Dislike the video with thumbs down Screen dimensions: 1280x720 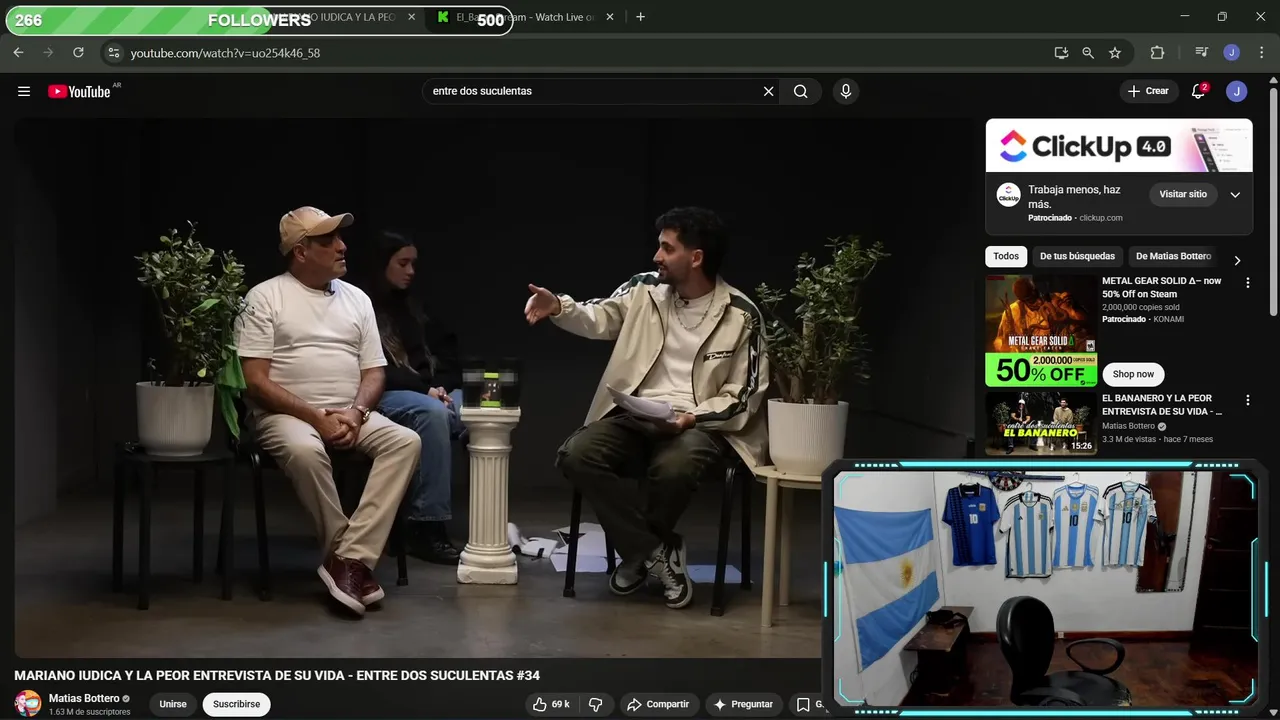595,704
